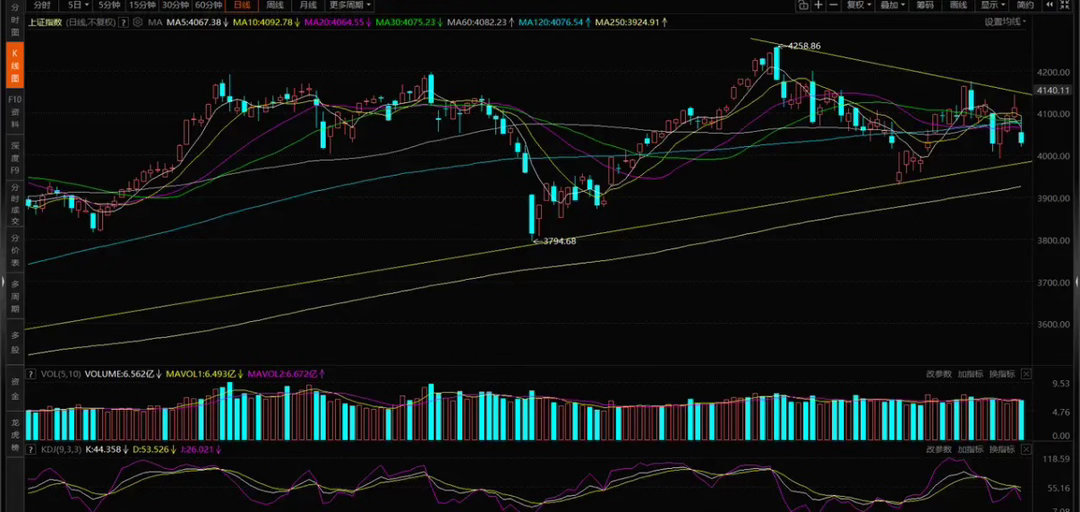Click the KDJ(9,3,3) indicator name
Viewport: 1080px width, 512px height.
tap(60, 449)
